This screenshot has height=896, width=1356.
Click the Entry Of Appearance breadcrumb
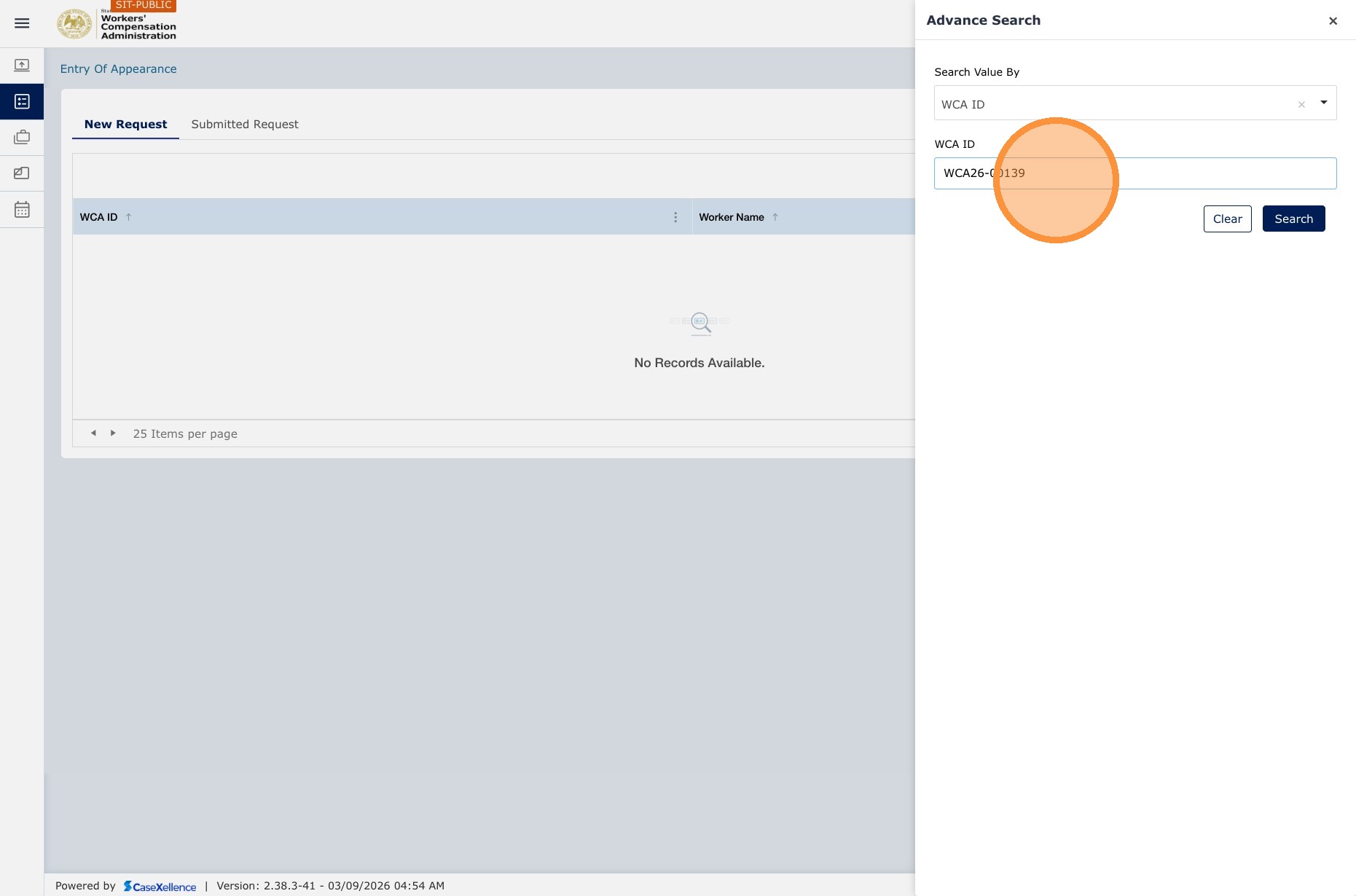pyautogui.click(x=118, y=68)
